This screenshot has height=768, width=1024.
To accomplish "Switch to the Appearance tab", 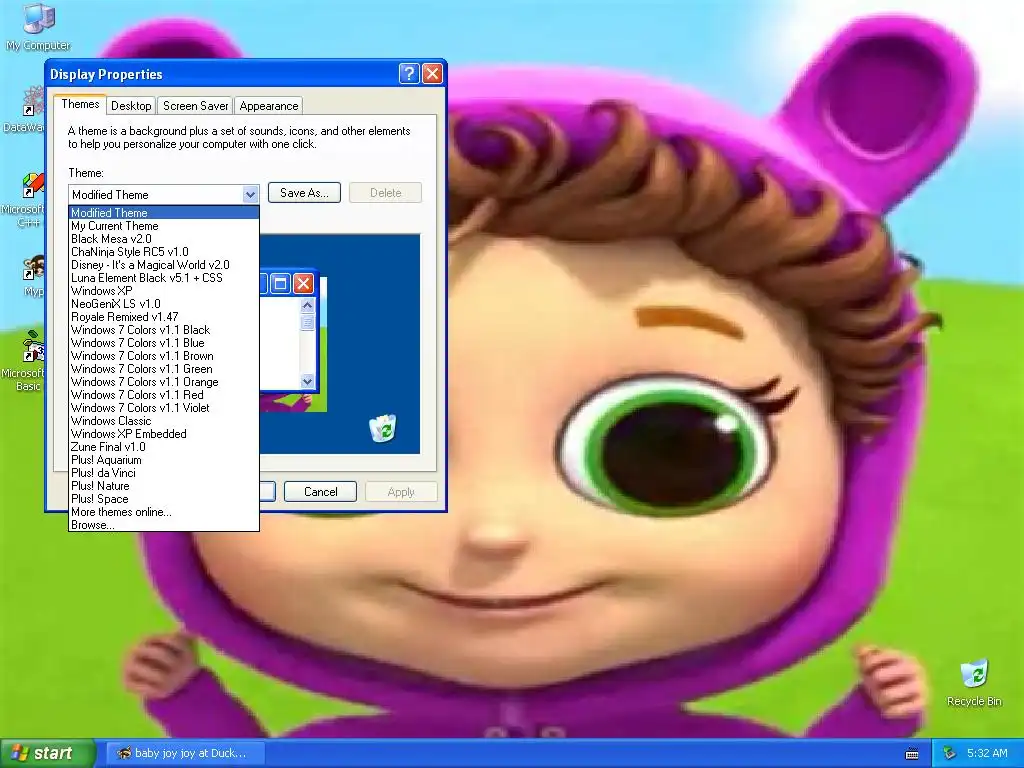I will tap(268, 106).
